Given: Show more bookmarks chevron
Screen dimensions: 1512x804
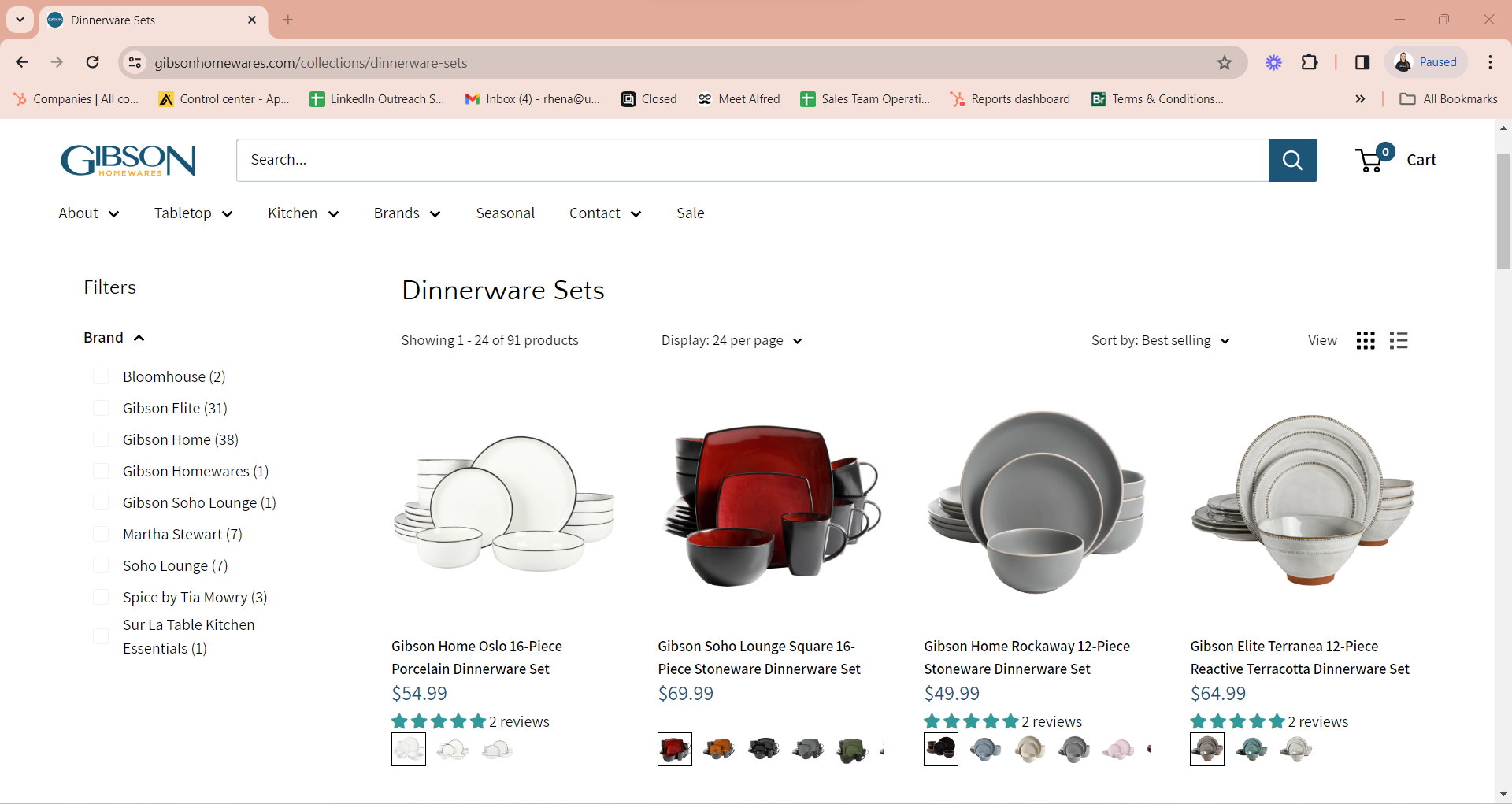Looking at the screenshot, I should pyautogui.click(x=1360, y=99).
